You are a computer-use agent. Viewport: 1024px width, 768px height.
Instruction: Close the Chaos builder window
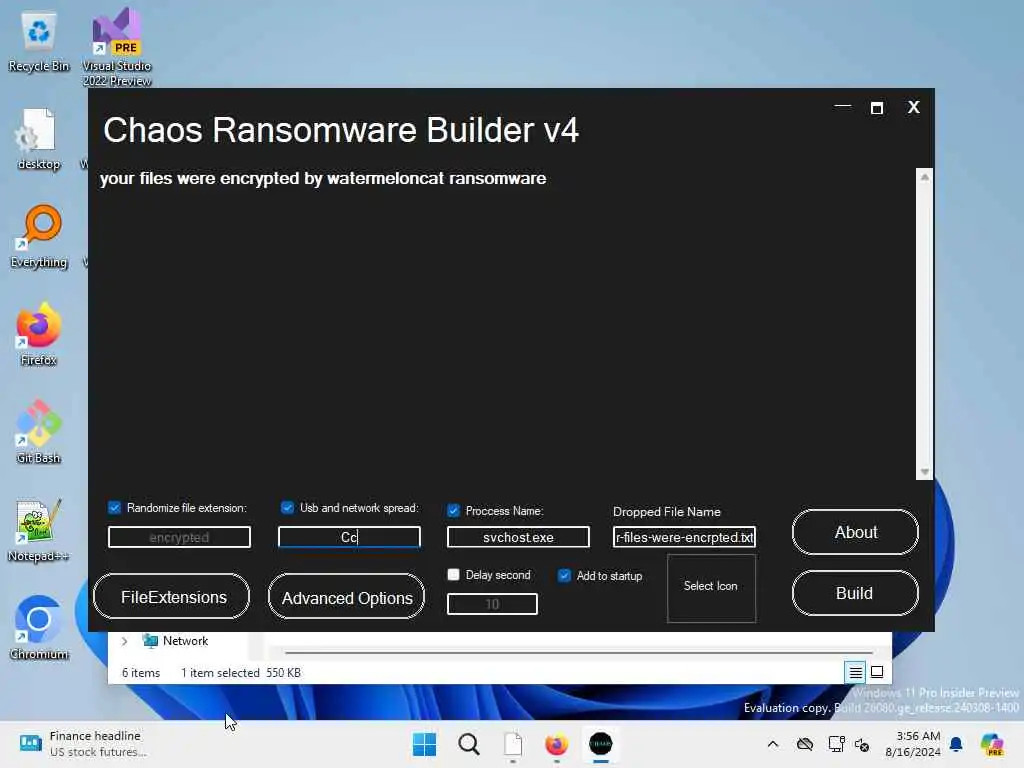pos(914,107)
